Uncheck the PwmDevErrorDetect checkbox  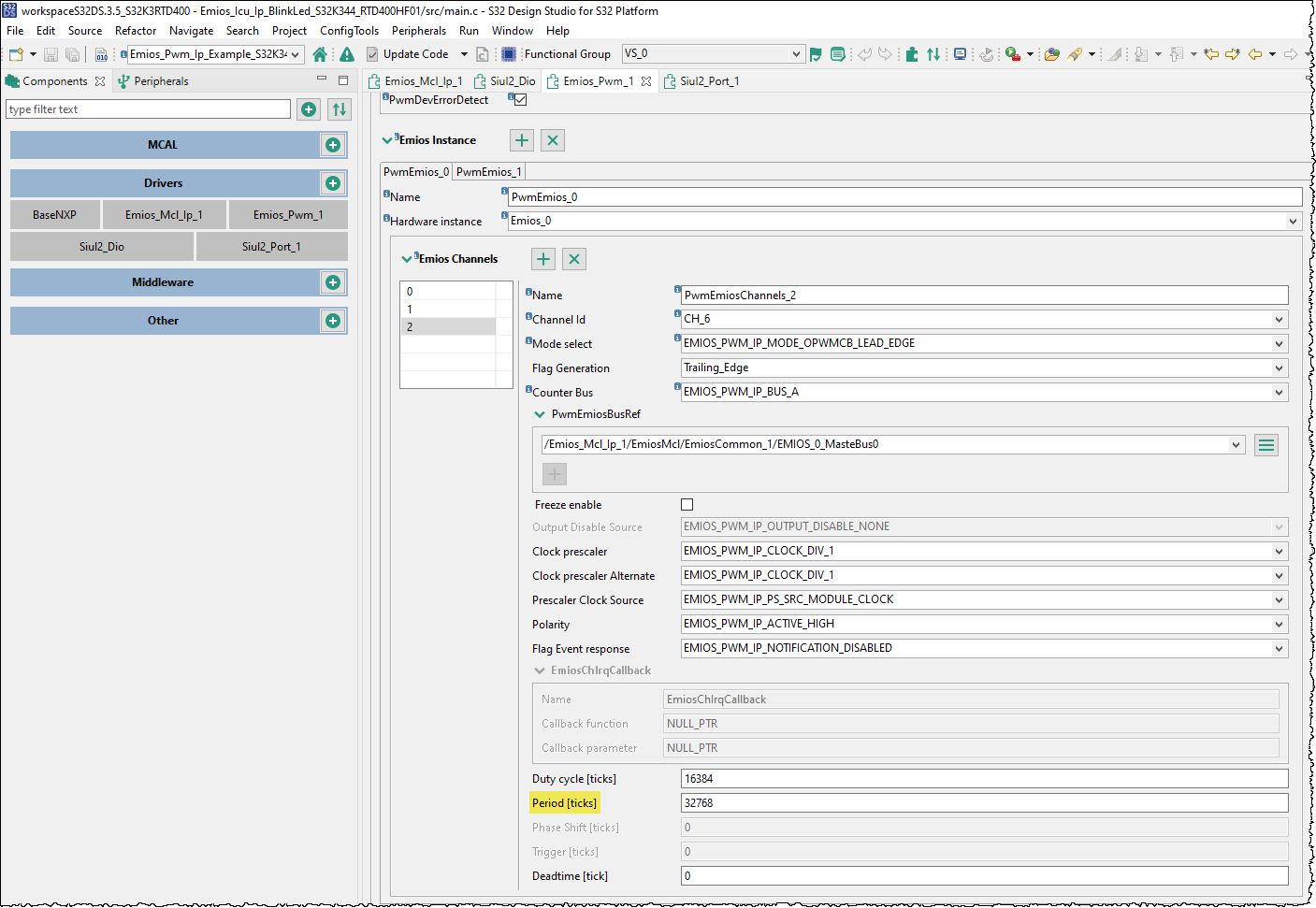(x=521, y=100)
